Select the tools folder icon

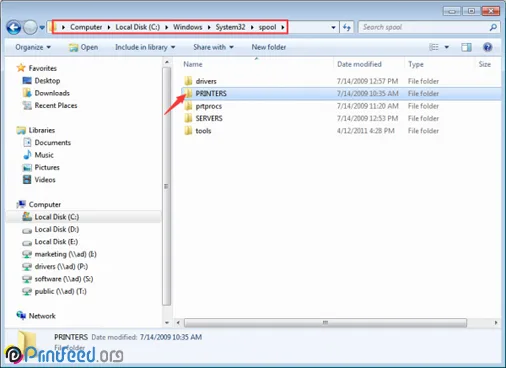coord(188,131)
